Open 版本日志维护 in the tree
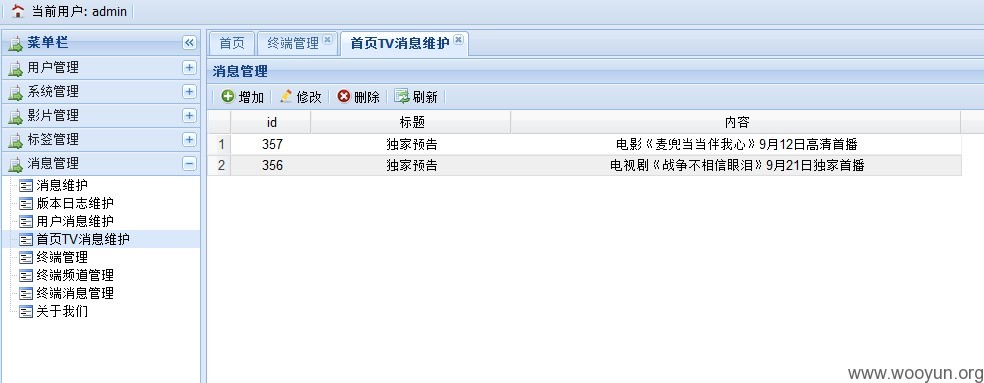984x383 pixels. tap(75, 203)
